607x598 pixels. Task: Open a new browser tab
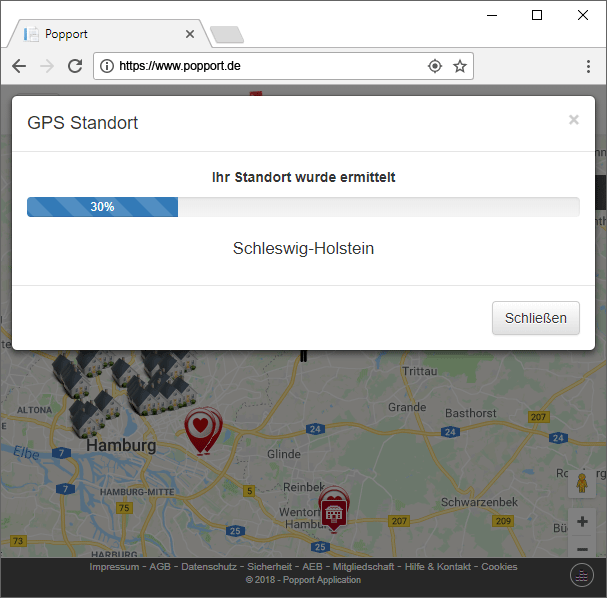pyautogui.click(x=227, y=35)
